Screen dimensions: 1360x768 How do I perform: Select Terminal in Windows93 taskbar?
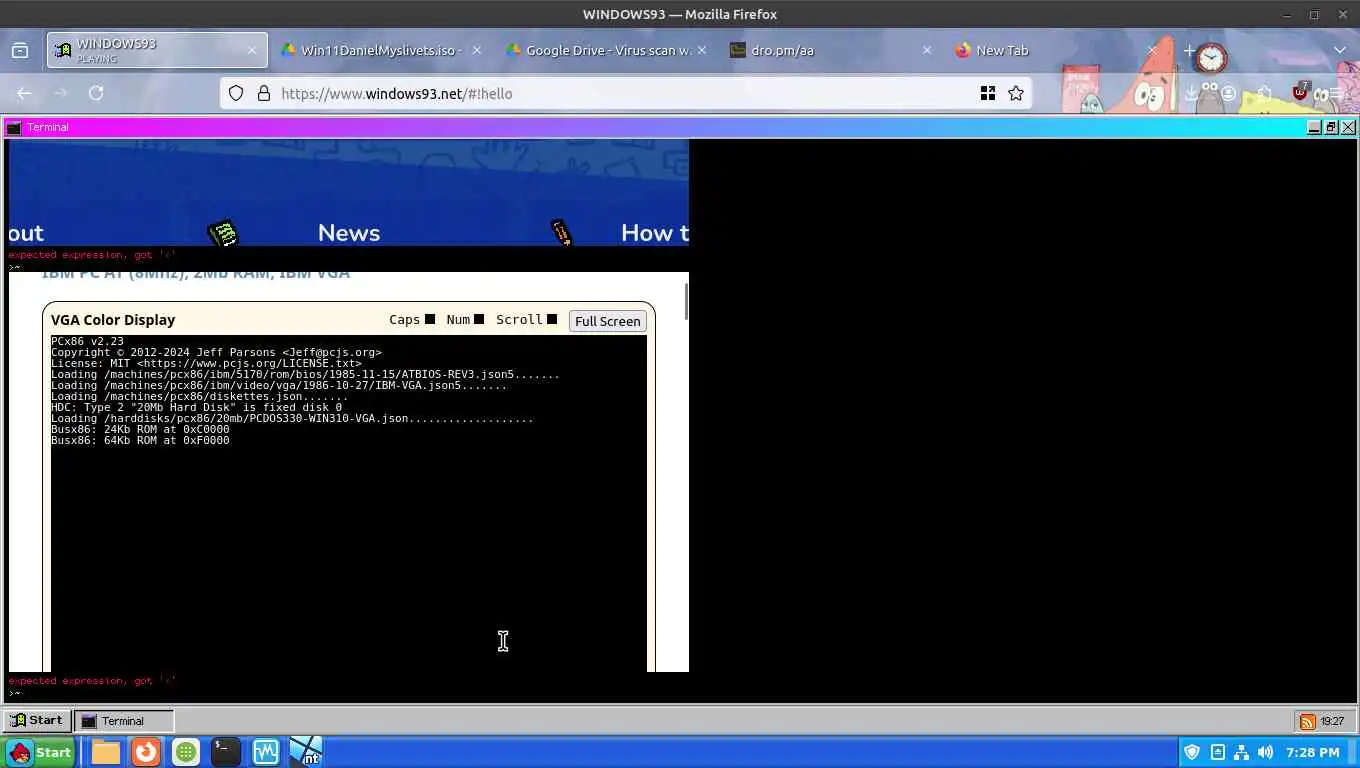pyautogui.click(x=124, y=720)
